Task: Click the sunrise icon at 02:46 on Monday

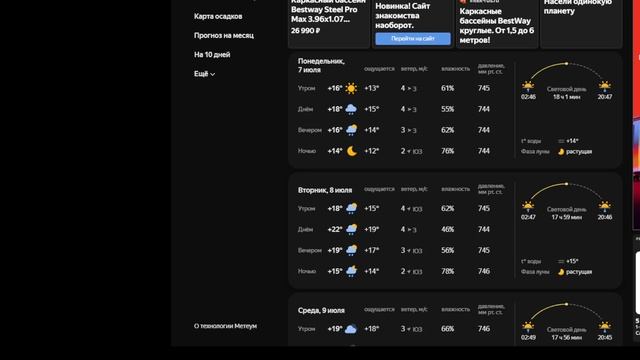Action: pos(528,86)
